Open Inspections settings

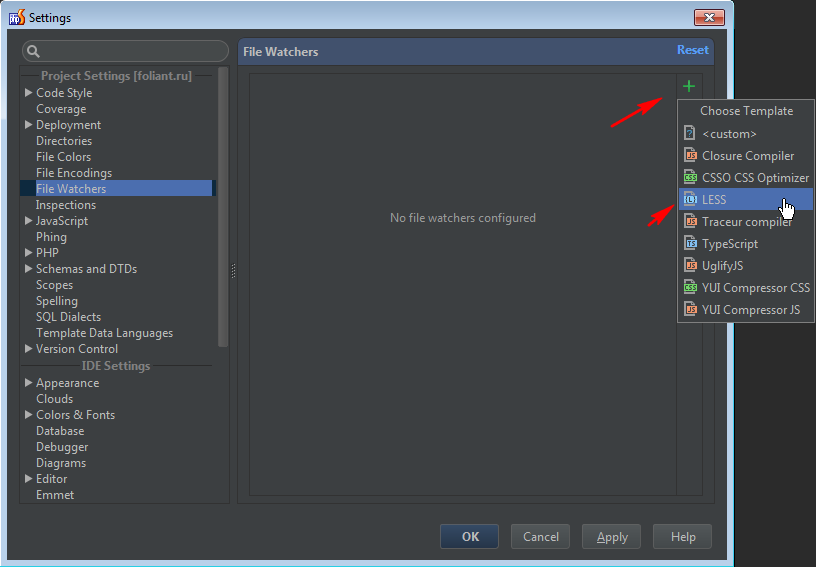66,205
